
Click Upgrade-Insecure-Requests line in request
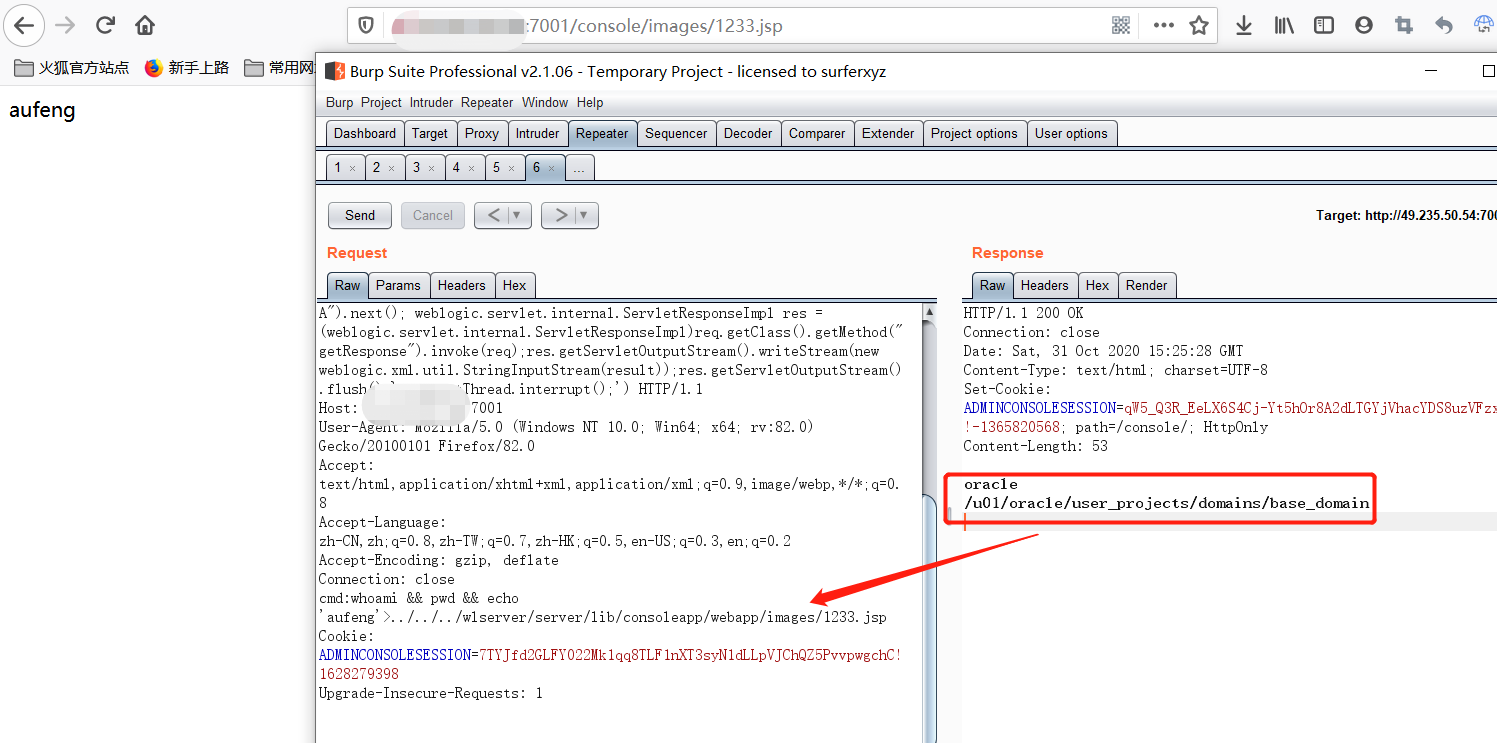click(x=431, y=693)
